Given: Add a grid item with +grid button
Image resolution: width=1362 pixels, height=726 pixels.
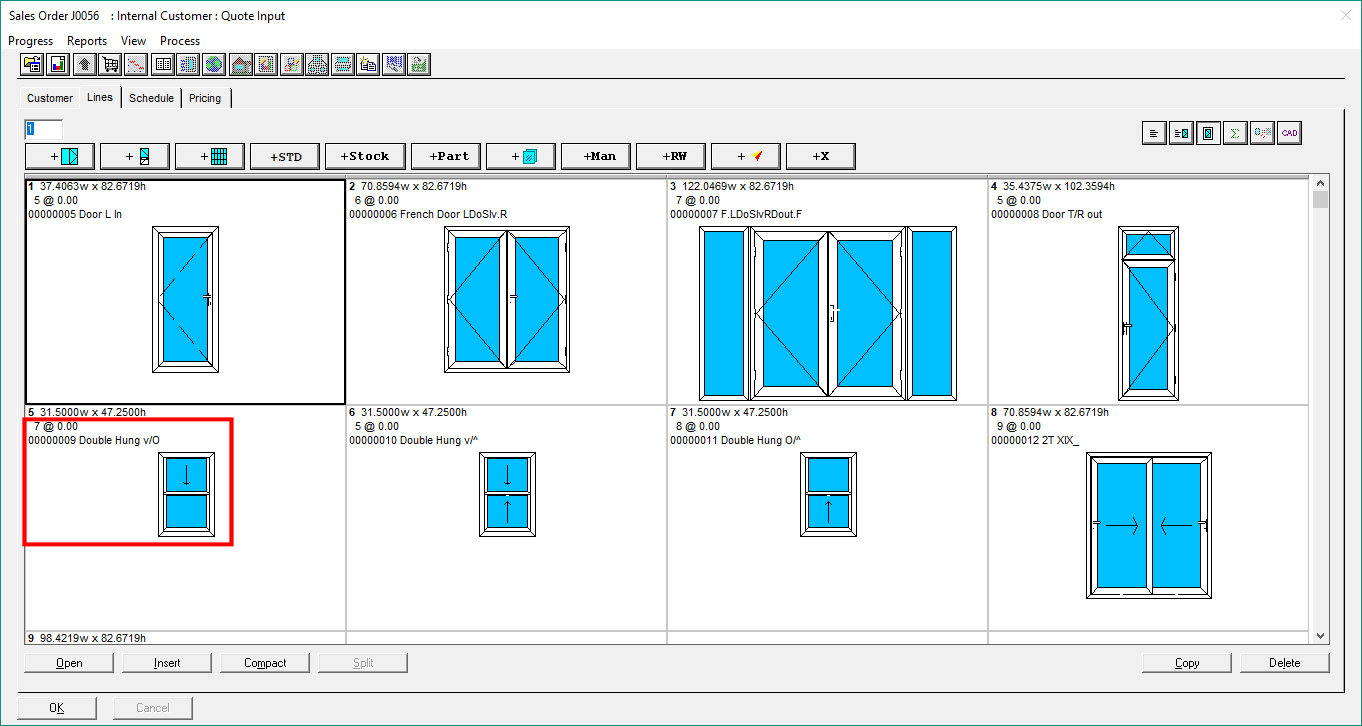Looking at the screenshot, I should pos(211,156).
